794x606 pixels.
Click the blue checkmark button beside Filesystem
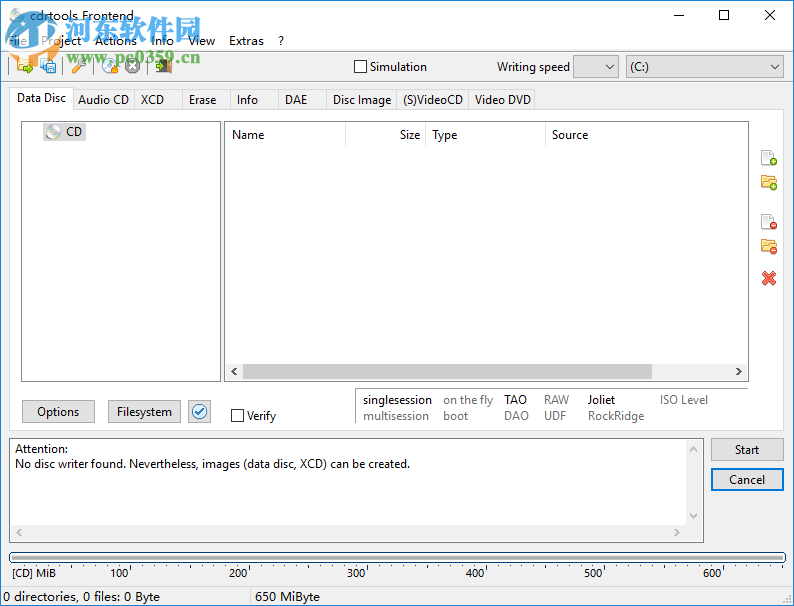click(200, 412)
